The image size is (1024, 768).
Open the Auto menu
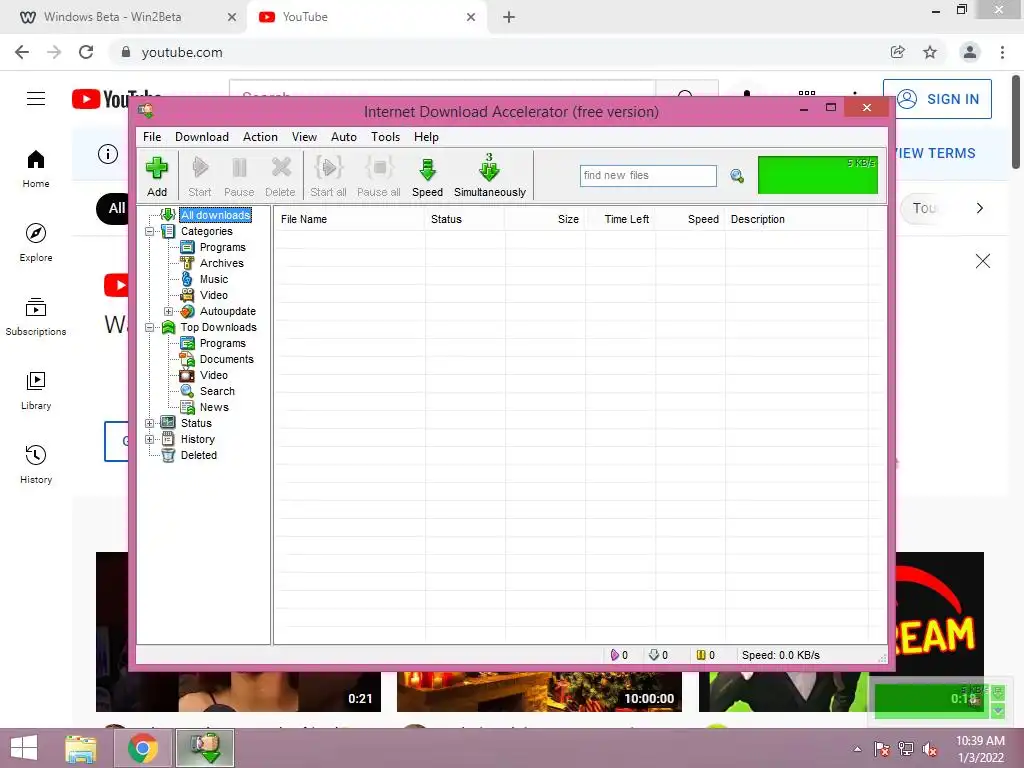click(344, 136)
